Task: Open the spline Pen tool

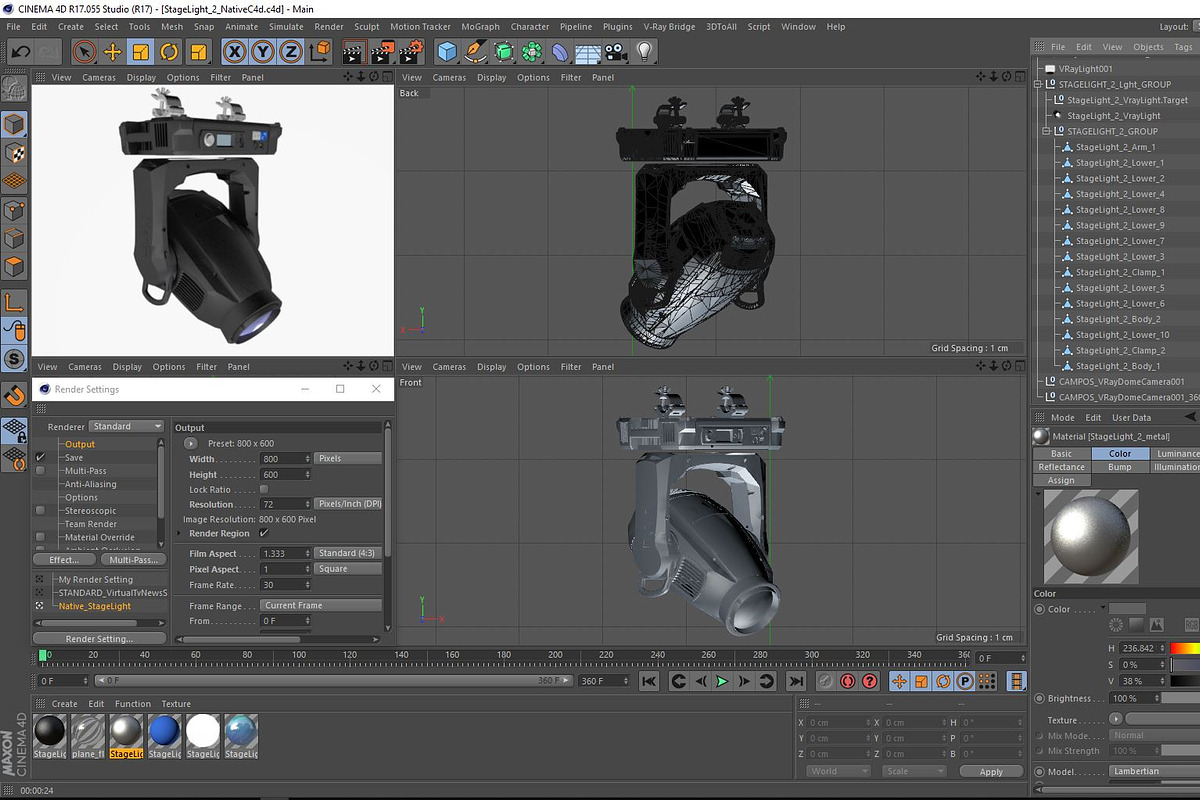Action: pos(476,51)
